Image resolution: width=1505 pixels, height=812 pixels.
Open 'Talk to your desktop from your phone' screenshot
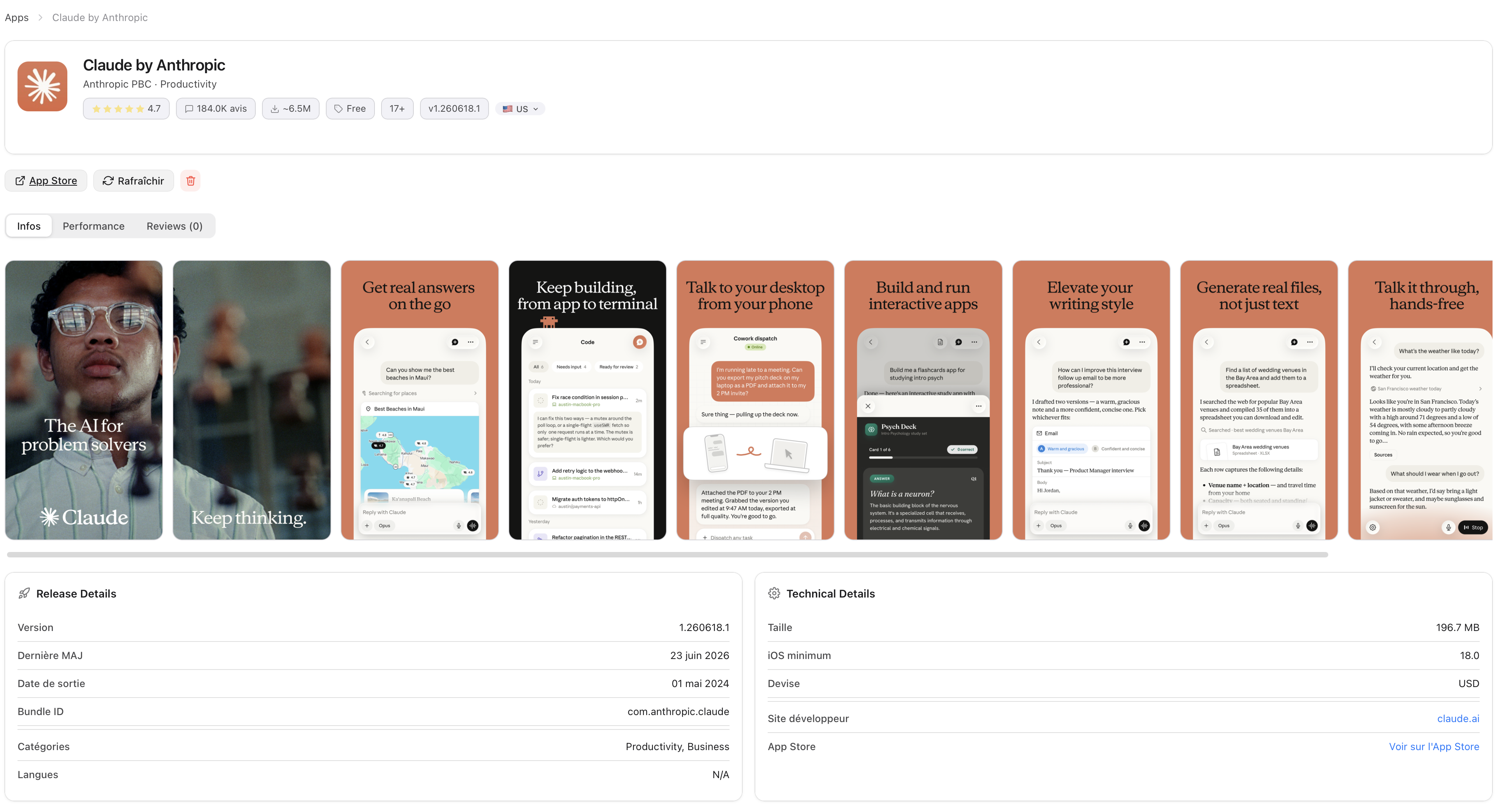[x=755, y=400]
